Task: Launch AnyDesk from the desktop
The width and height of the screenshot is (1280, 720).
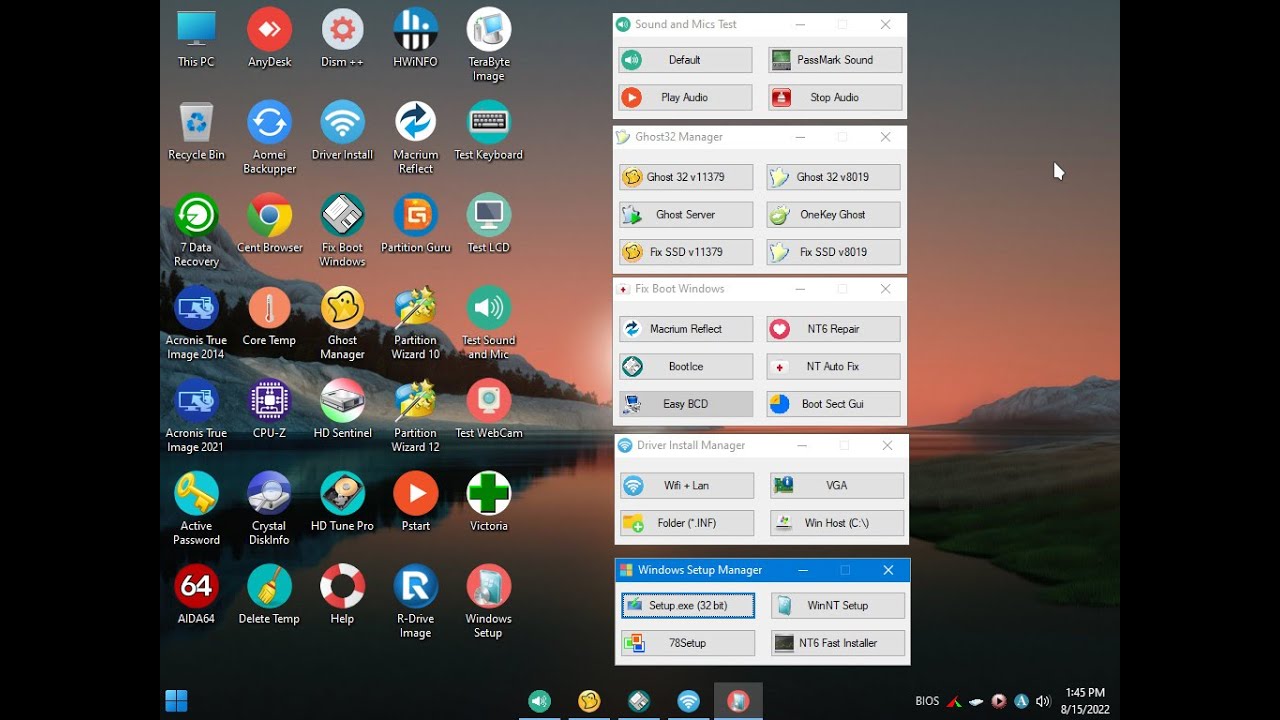Action: click(268, 30)
